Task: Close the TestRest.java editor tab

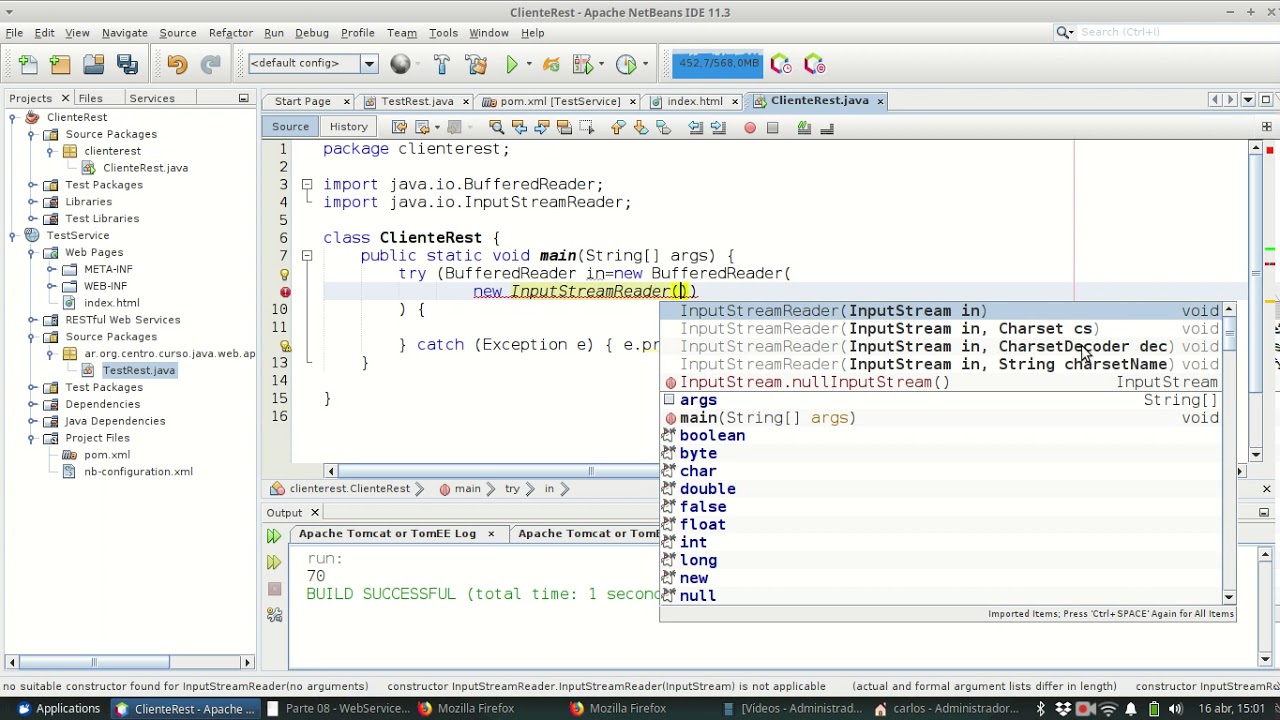Action: point(466,101)
